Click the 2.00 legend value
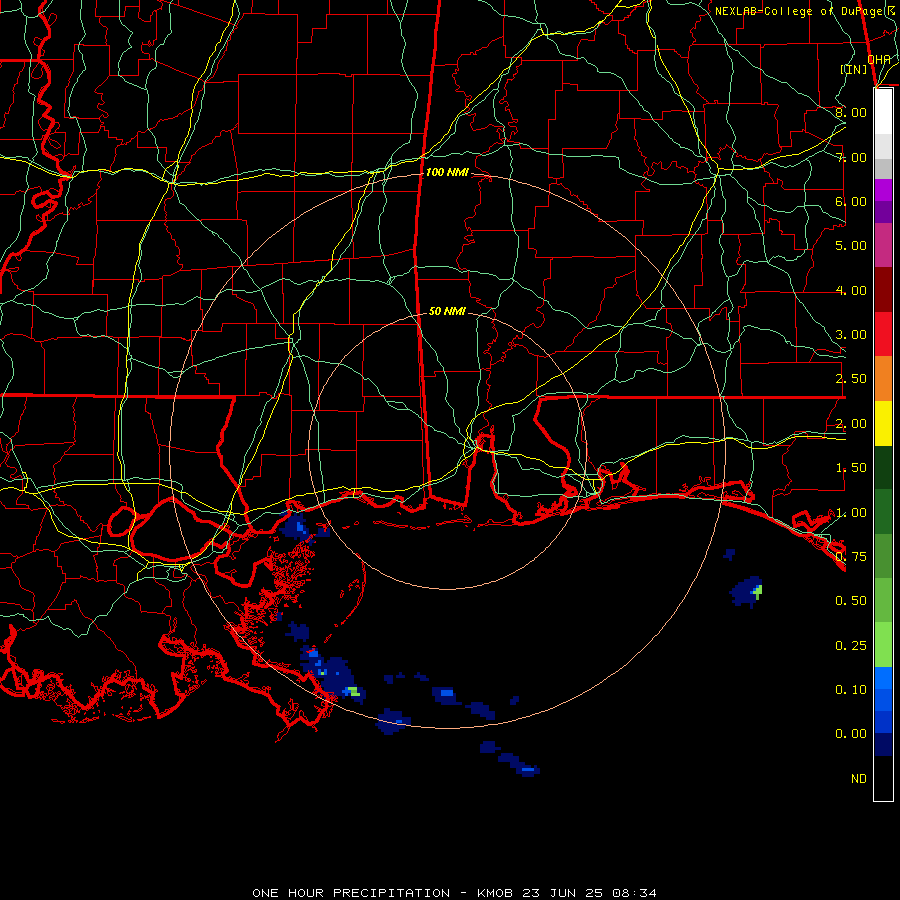This screenshot has width=900, height=900. click(851, 424)
